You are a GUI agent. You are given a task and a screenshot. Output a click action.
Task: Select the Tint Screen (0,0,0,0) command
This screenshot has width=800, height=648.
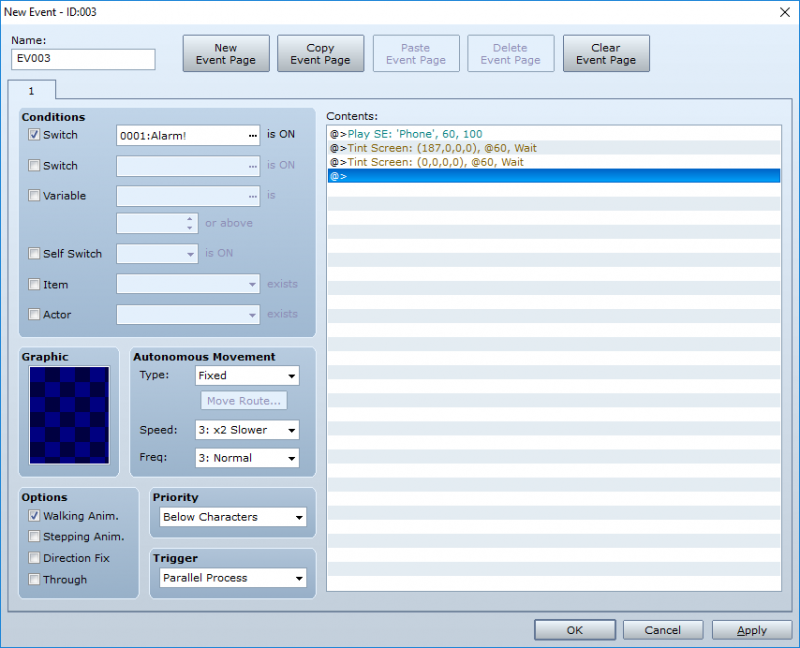tap(554, 162)
